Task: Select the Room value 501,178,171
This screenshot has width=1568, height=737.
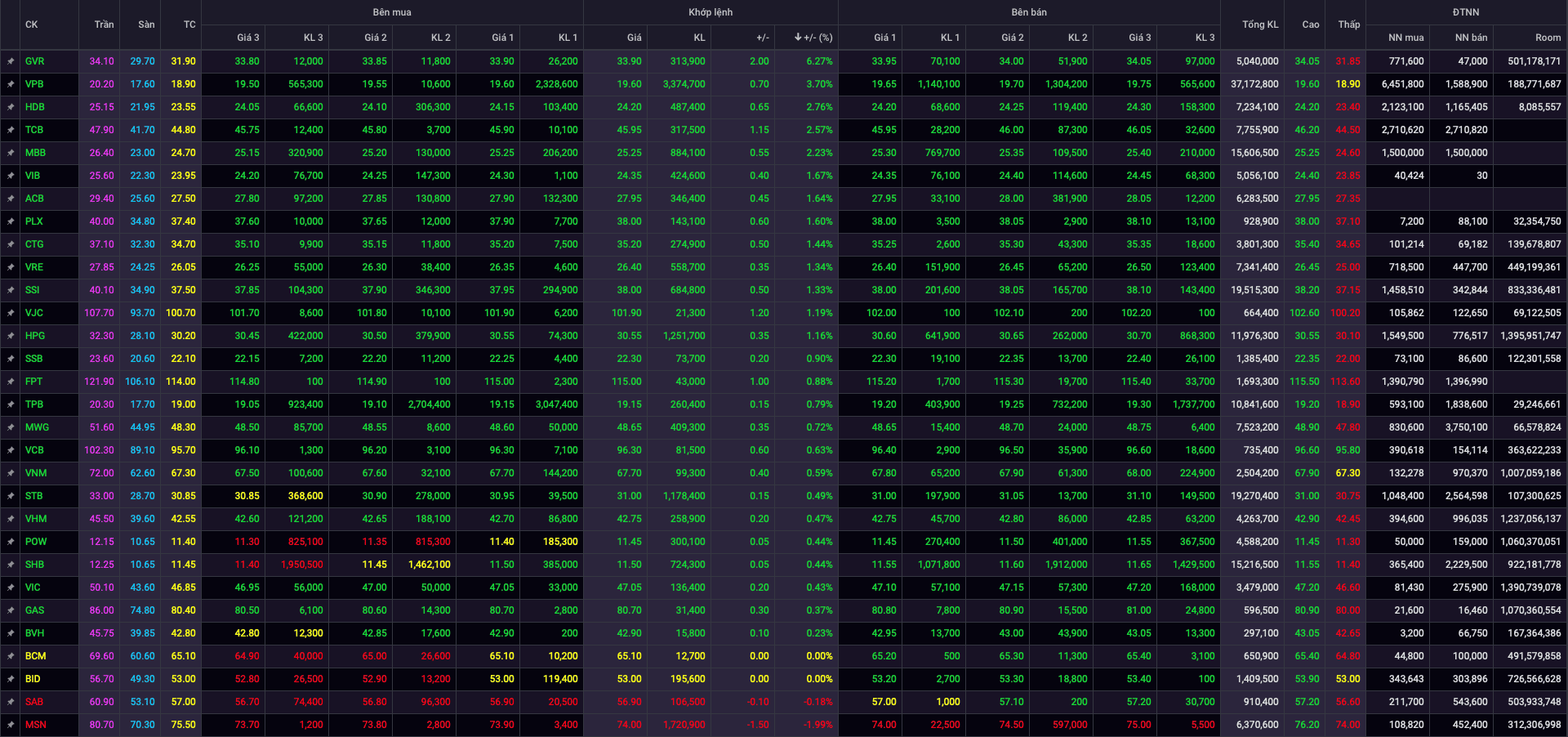Action: coord(1534,61)
